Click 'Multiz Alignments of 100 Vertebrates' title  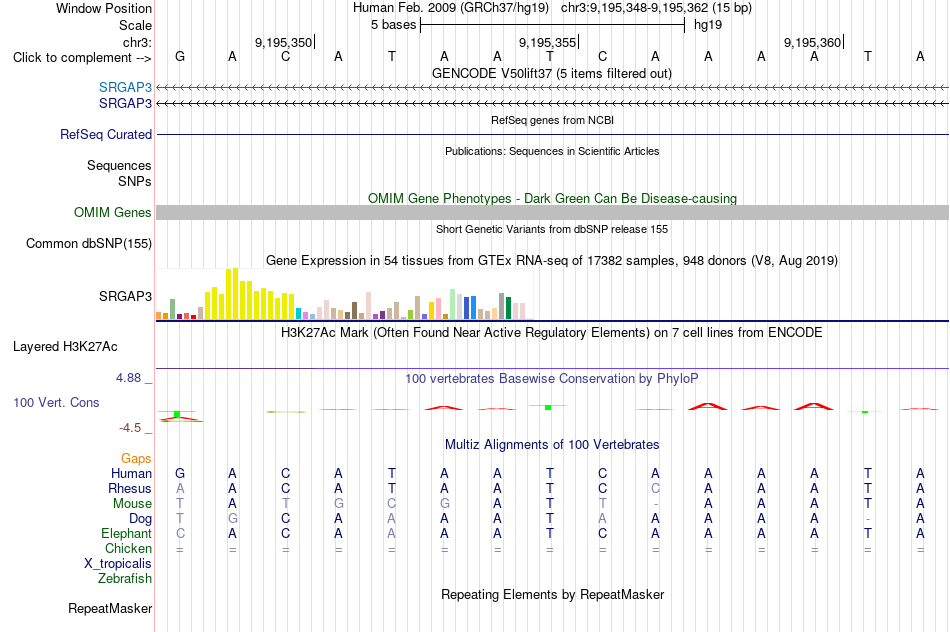click(552, 445)
